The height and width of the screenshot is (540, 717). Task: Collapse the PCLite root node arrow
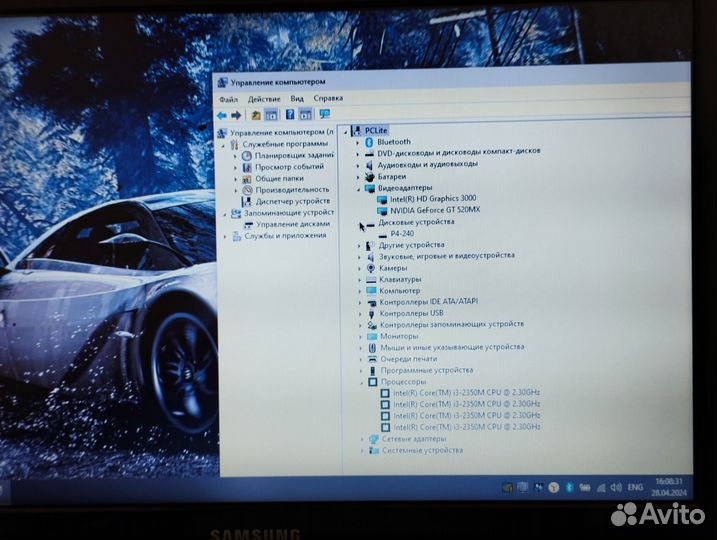click(x=346, y=133)
